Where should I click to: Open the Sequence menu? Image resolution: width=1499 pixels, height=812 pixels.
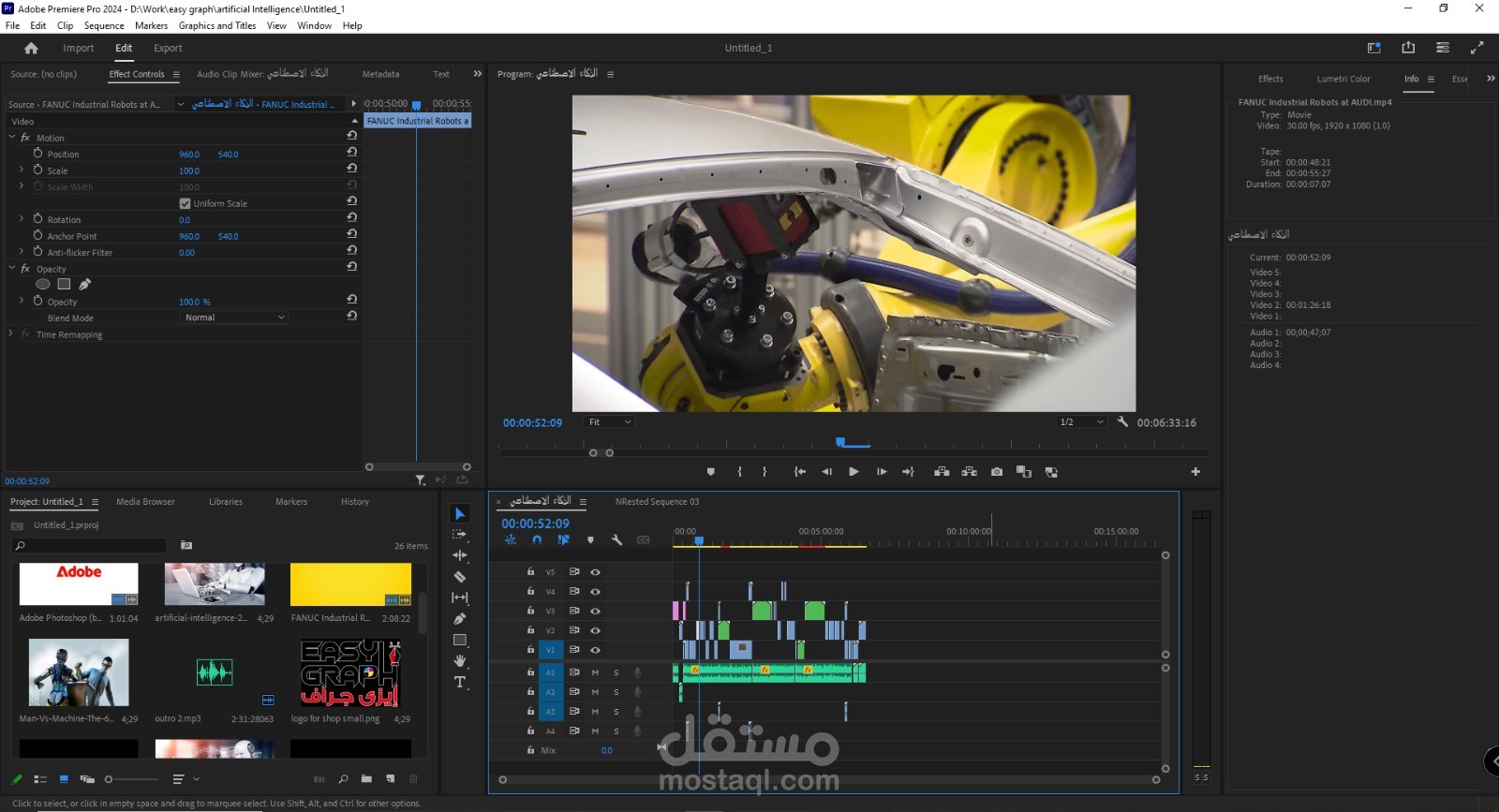(x=104, y=25)
